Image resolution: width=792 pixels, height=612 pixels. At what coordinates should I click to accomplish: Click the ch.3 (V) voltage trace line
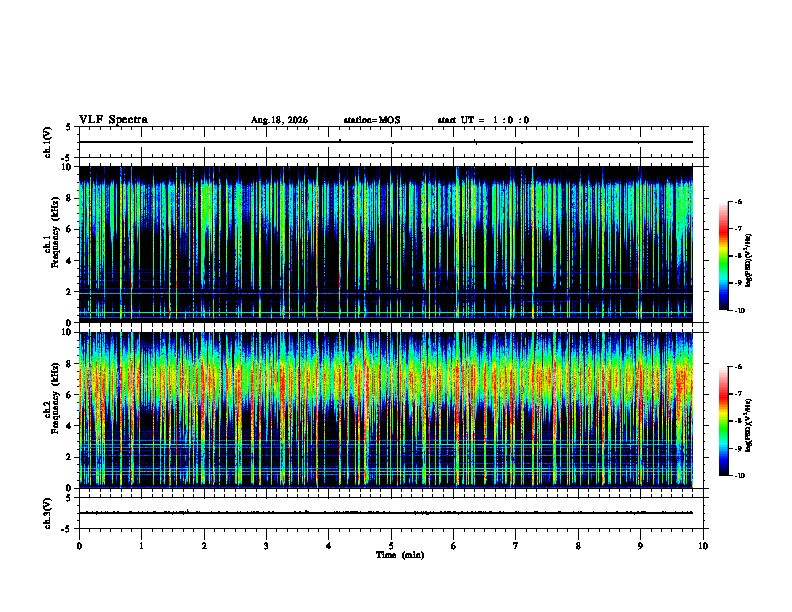tap(385, 513)
